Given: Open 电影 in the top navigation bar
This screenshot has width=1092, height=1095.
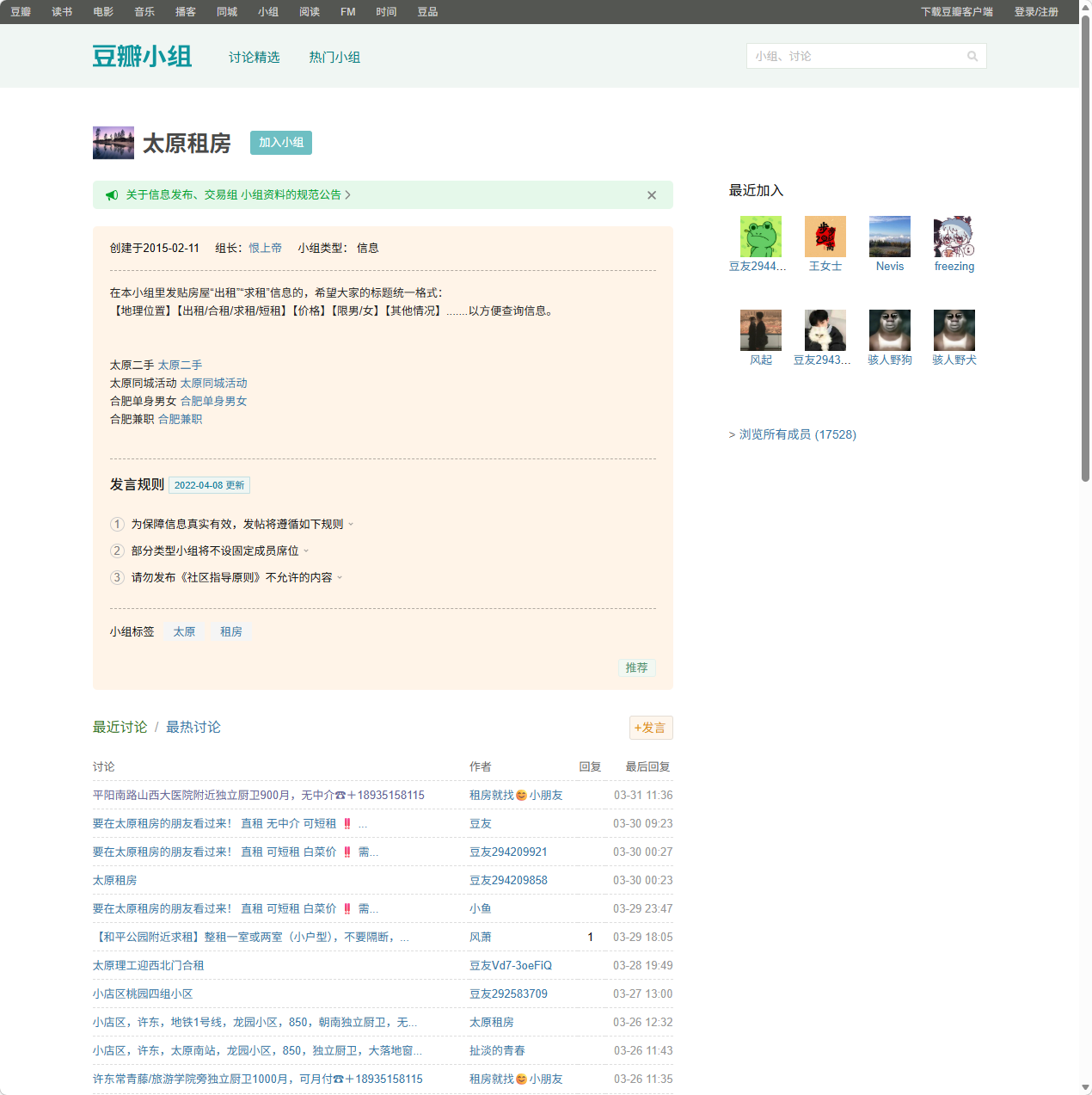Looking at the screenshot, I should point(103,12).
